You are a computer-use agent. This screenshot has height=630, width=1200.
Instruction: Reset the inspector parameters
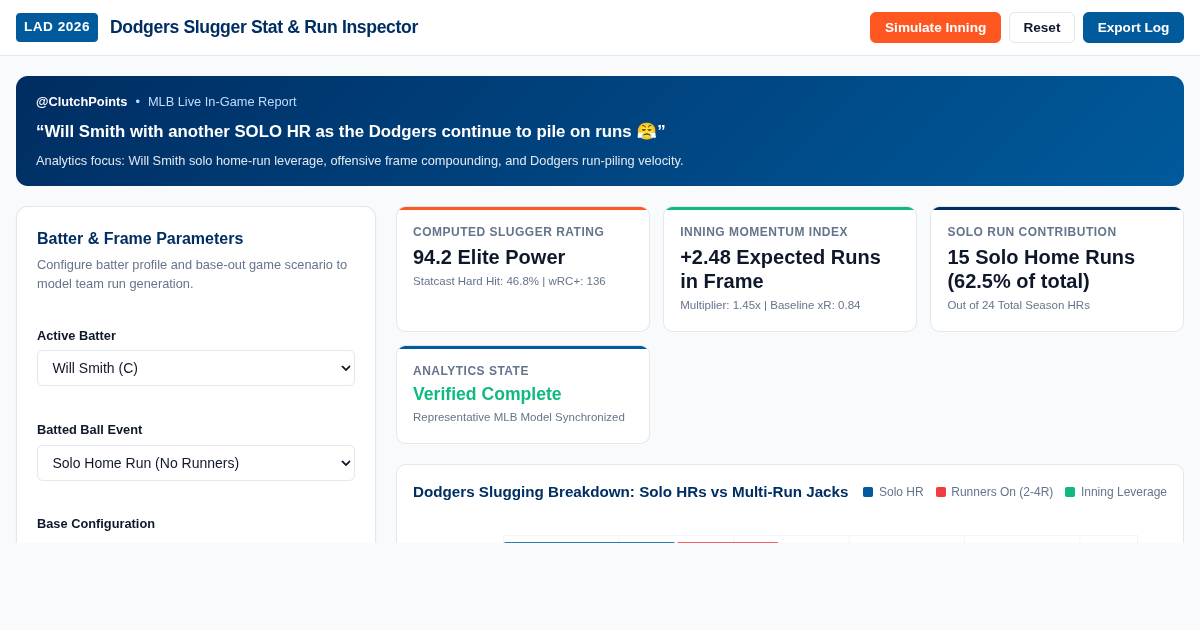click(1042, 27)
